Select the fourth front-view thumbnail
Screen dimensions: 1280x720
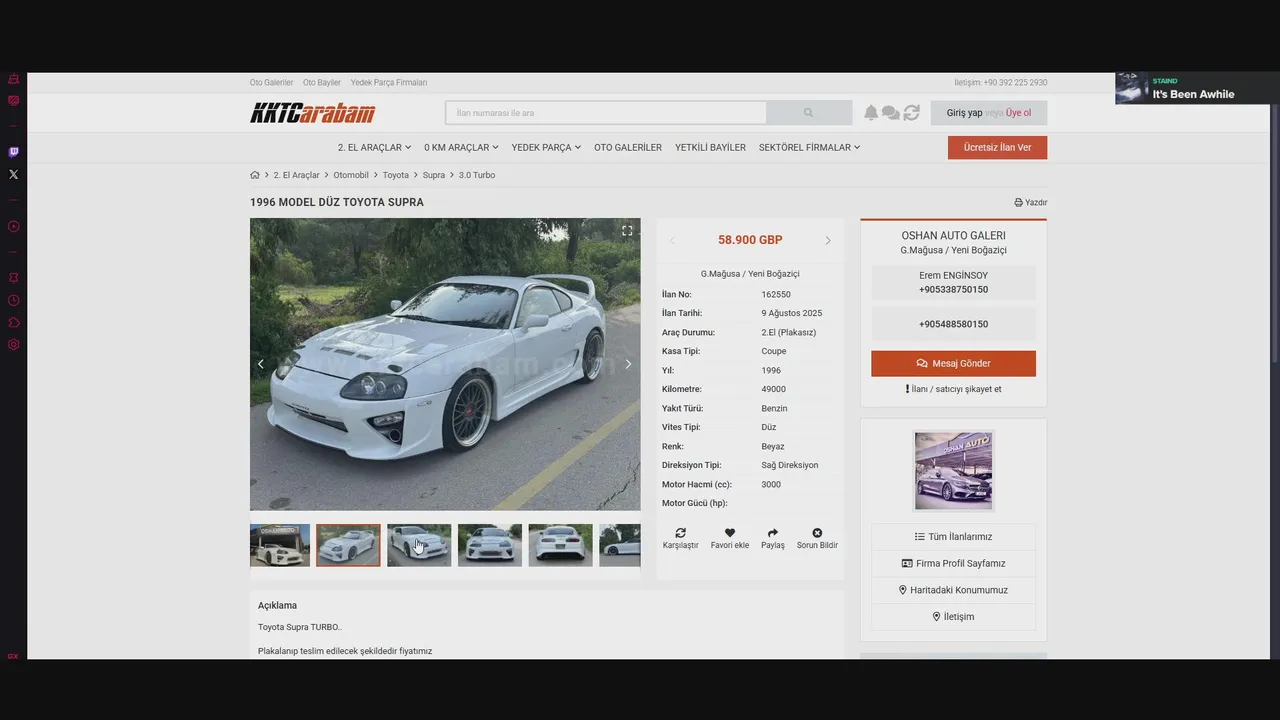(490, 545)
